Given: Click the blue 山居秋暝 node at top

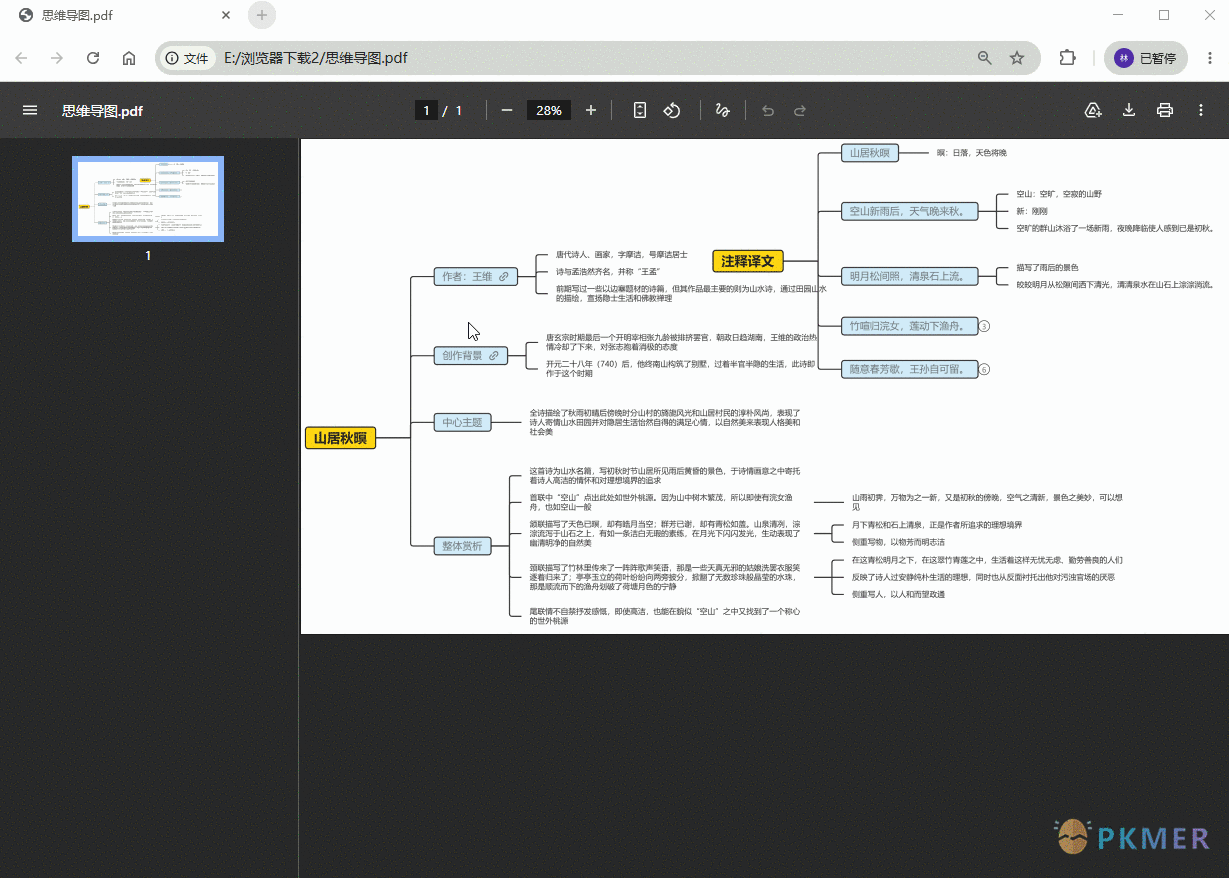Looking at the screenshot, I should pyautogui.click(x=870, y=153).
